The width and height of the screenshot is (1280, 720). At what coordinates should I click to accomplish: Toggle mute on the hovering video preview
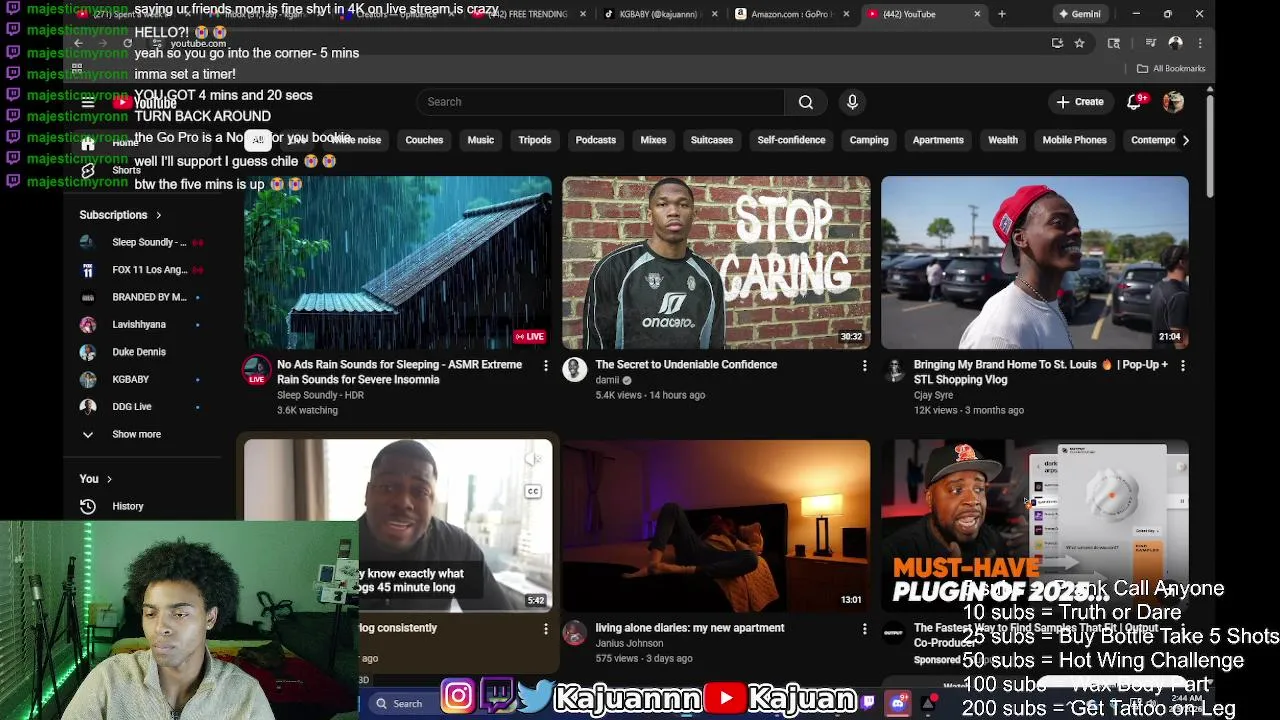(535, 459)
